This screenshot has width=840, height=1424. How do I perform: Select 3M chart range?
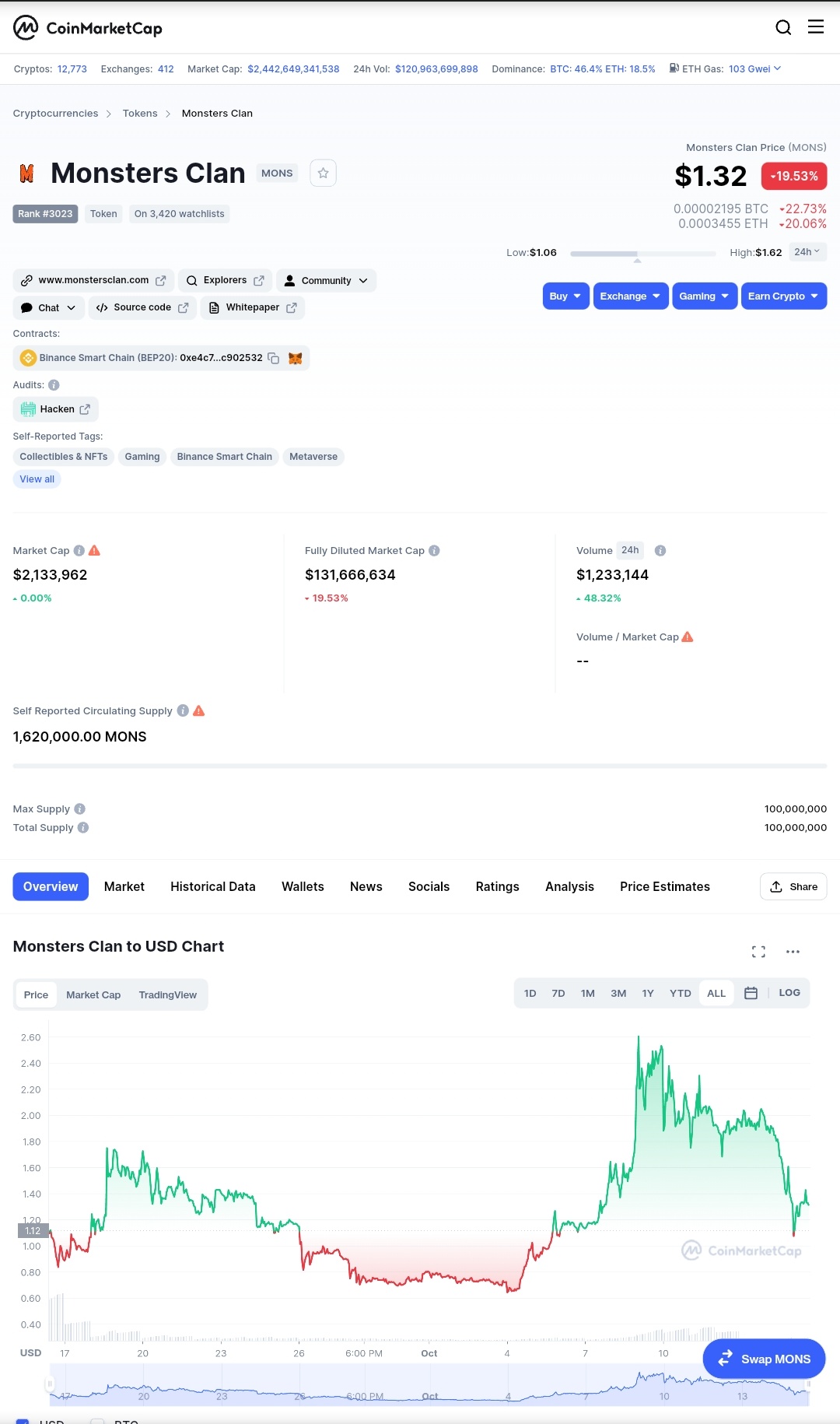pyautogui.click(x=618, y=993)
